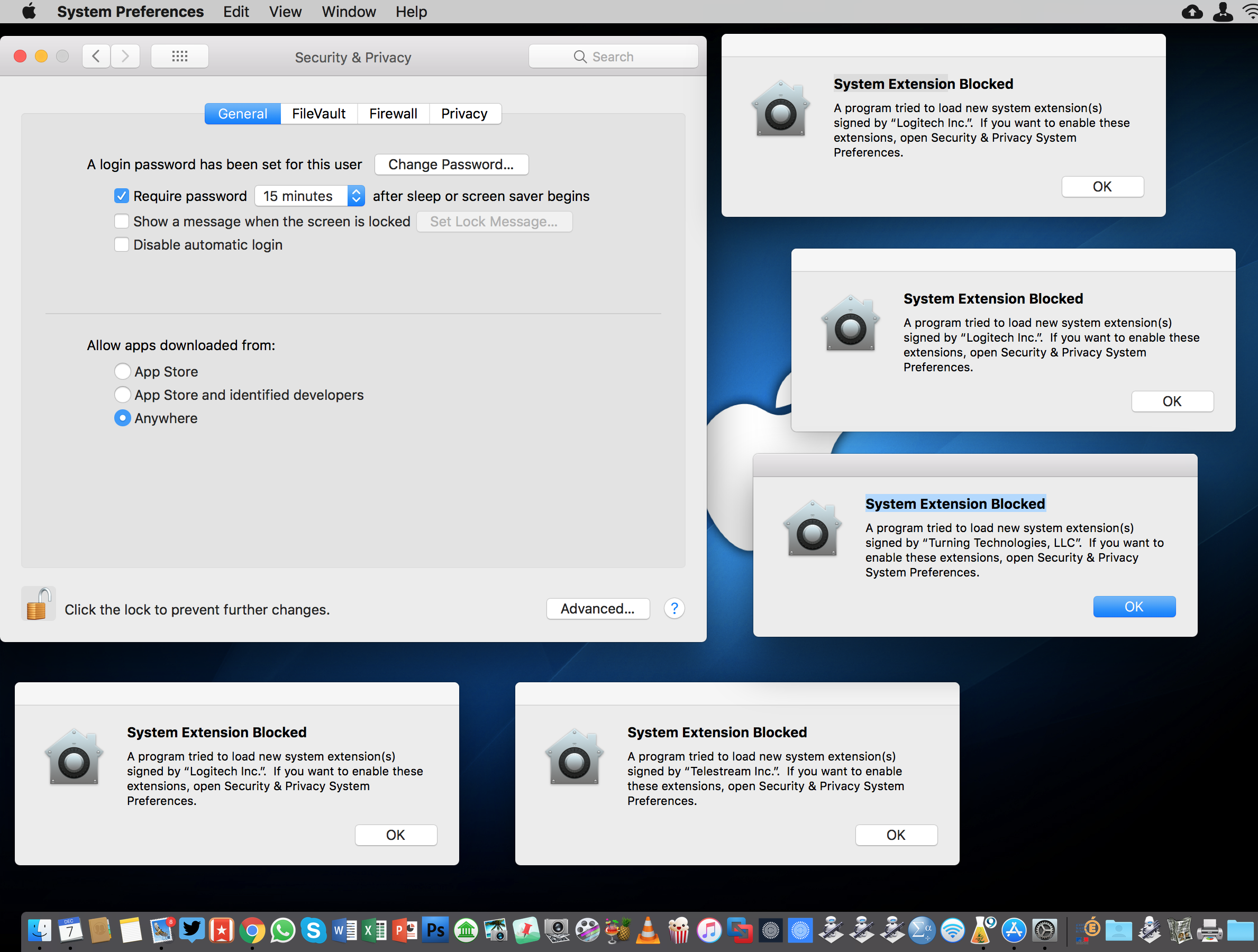Open the help question mark button
Screen dimensions: 1258x952
pos(674,609)
